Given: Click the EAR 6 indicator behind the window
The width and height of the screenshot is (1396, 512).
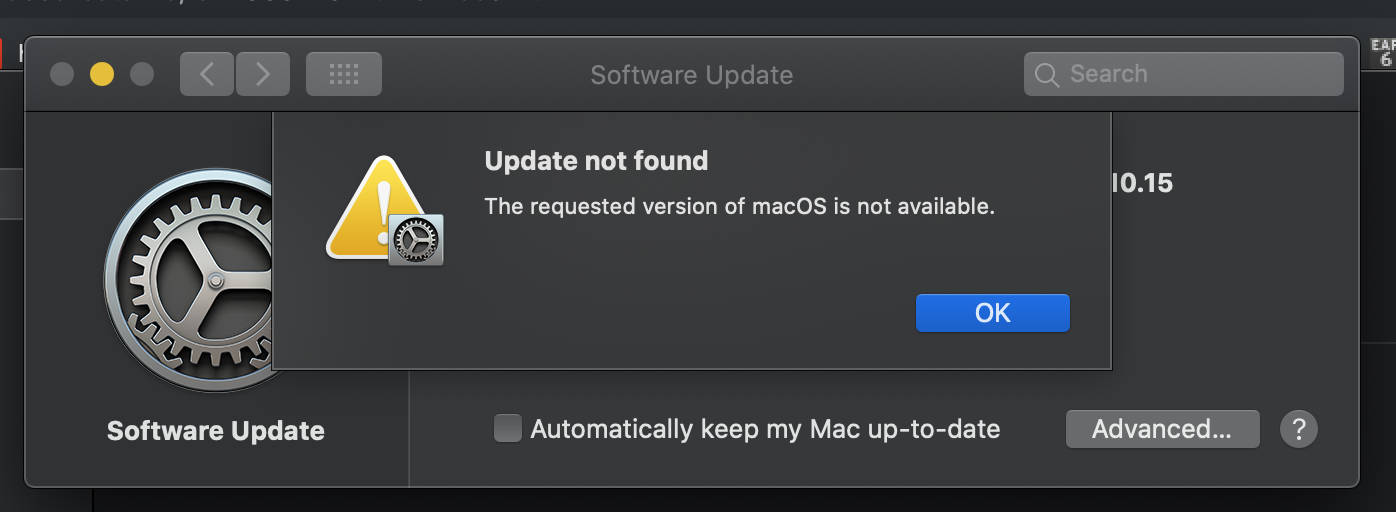Looking at the screenshot, I should coord(1382,53).
